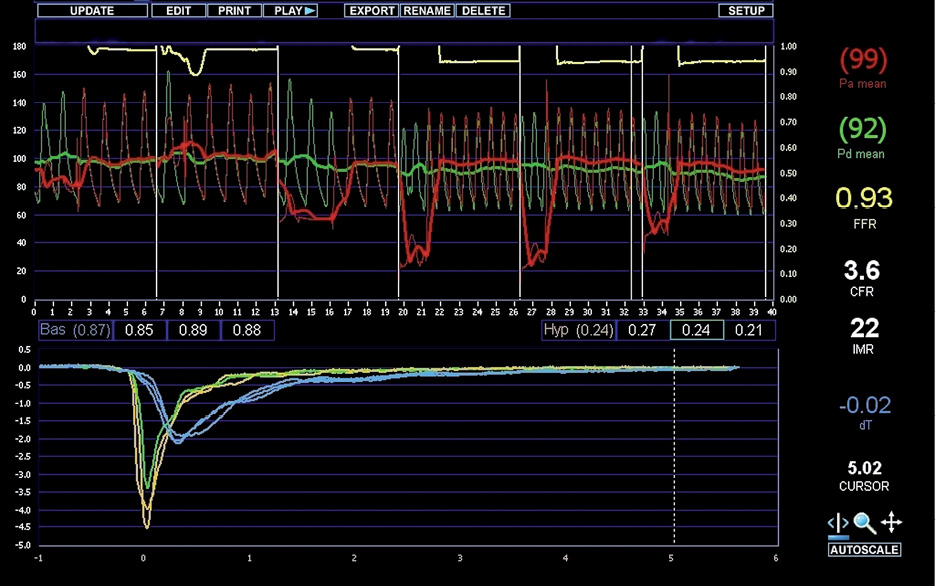Open the EDIT menu
Viewport: 935px width, 586px height.
click(x=179, y=11)
